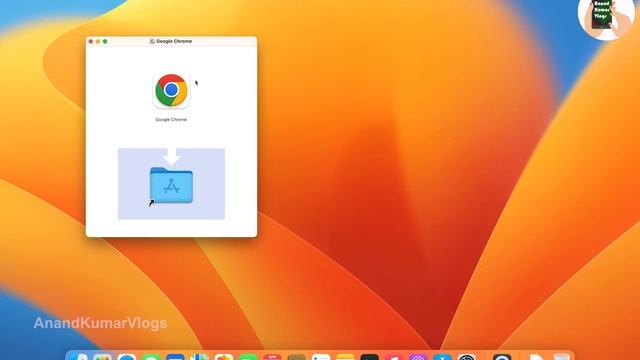
Task: Select the Google Chrome app icon
Action: pos(171,91)
